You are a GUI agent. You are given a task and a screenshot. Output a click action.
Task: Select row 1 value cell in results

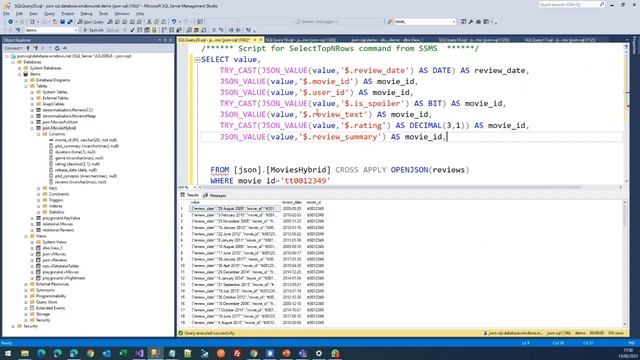pyautogui.click(x=235, y=209)
